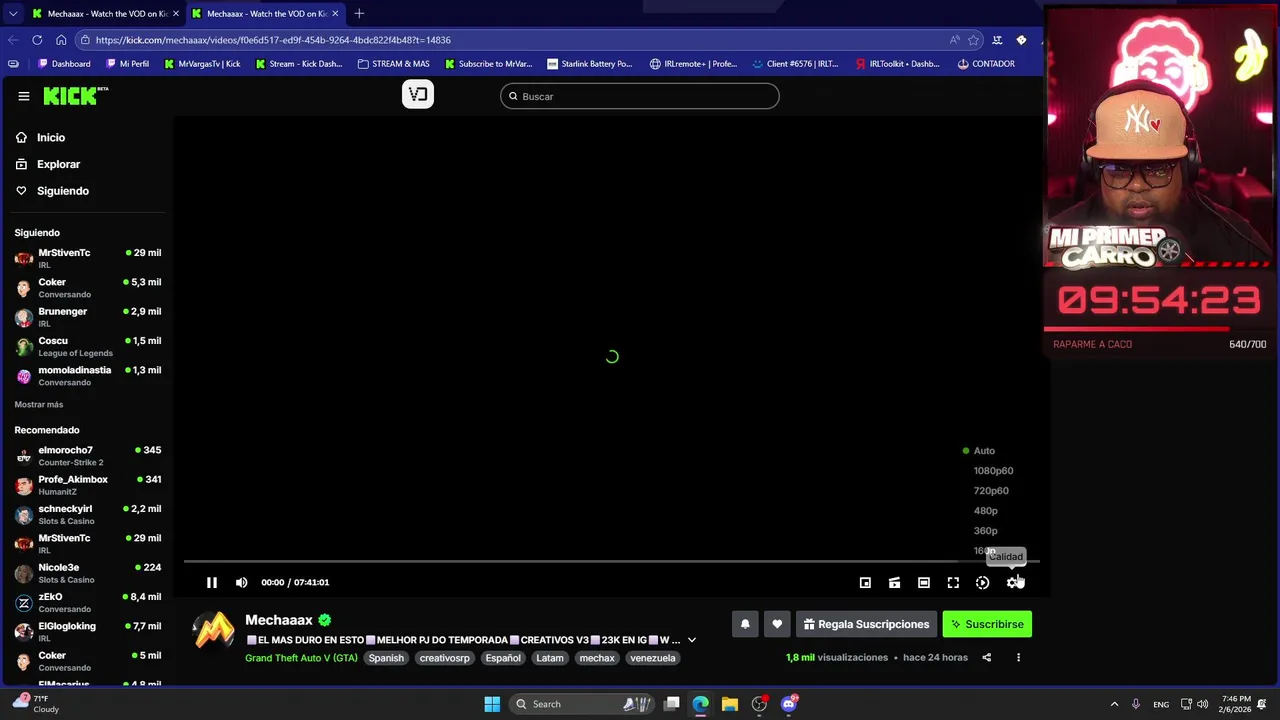This screenshot has height=720, width=1280.
Task: Share the video with share icon
Action: pos(987,658)
